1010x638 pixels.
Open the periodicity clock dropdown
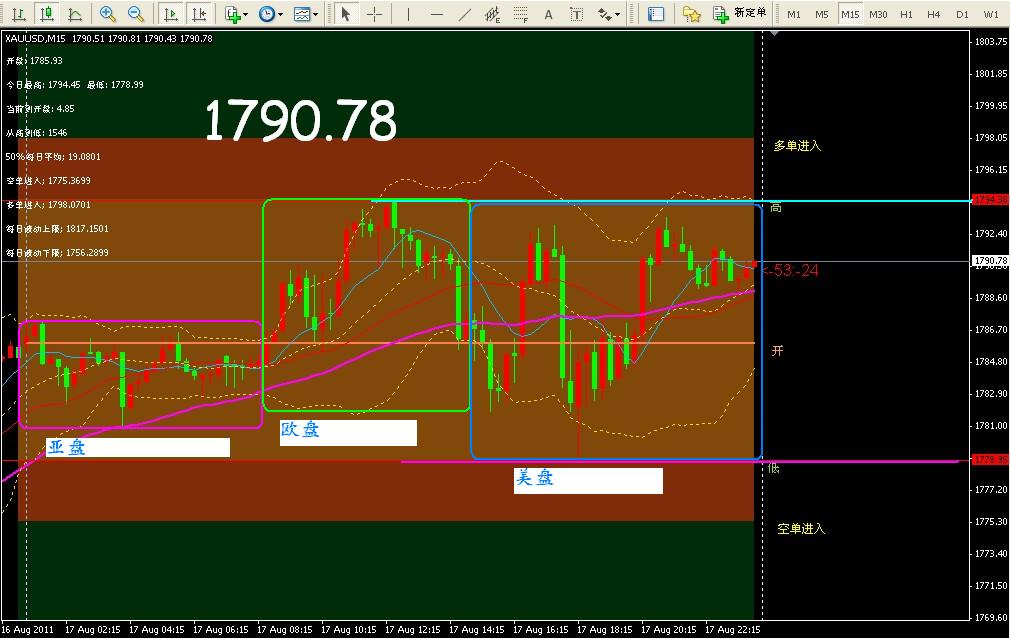(270, 14)
